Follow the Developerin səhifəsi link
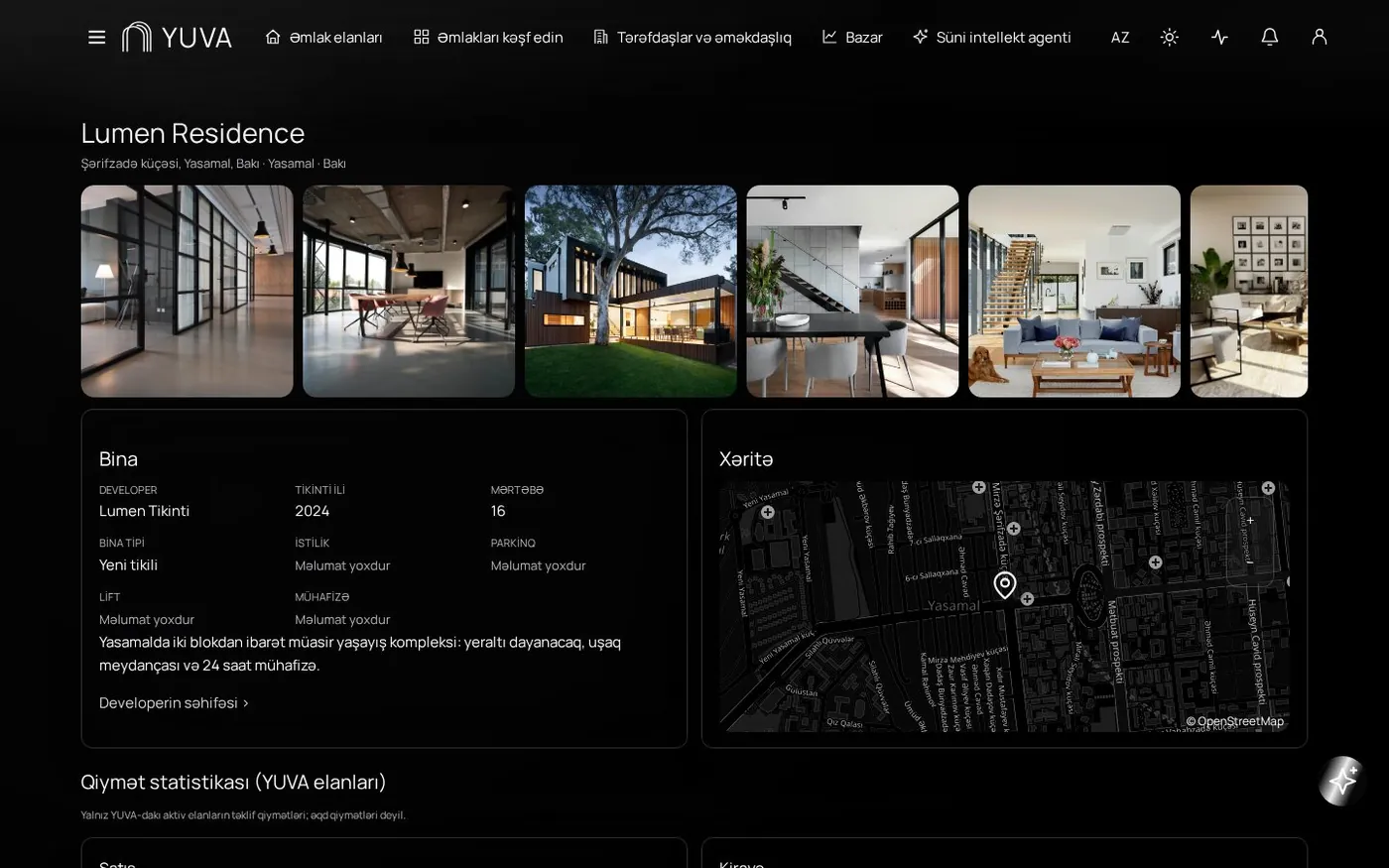Screen dimensions: 1389x868 coord(174,703)
